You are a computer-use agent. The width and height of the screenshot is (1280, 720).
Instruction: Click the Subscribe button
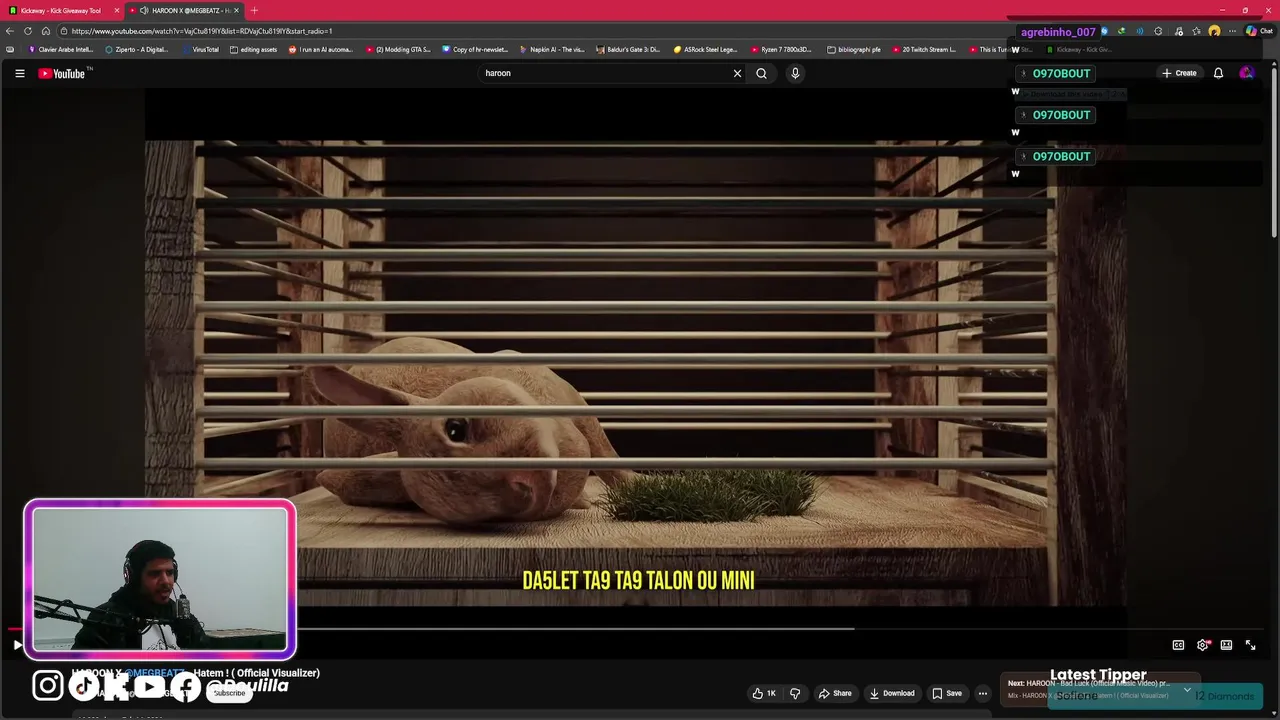pos(229,693)
